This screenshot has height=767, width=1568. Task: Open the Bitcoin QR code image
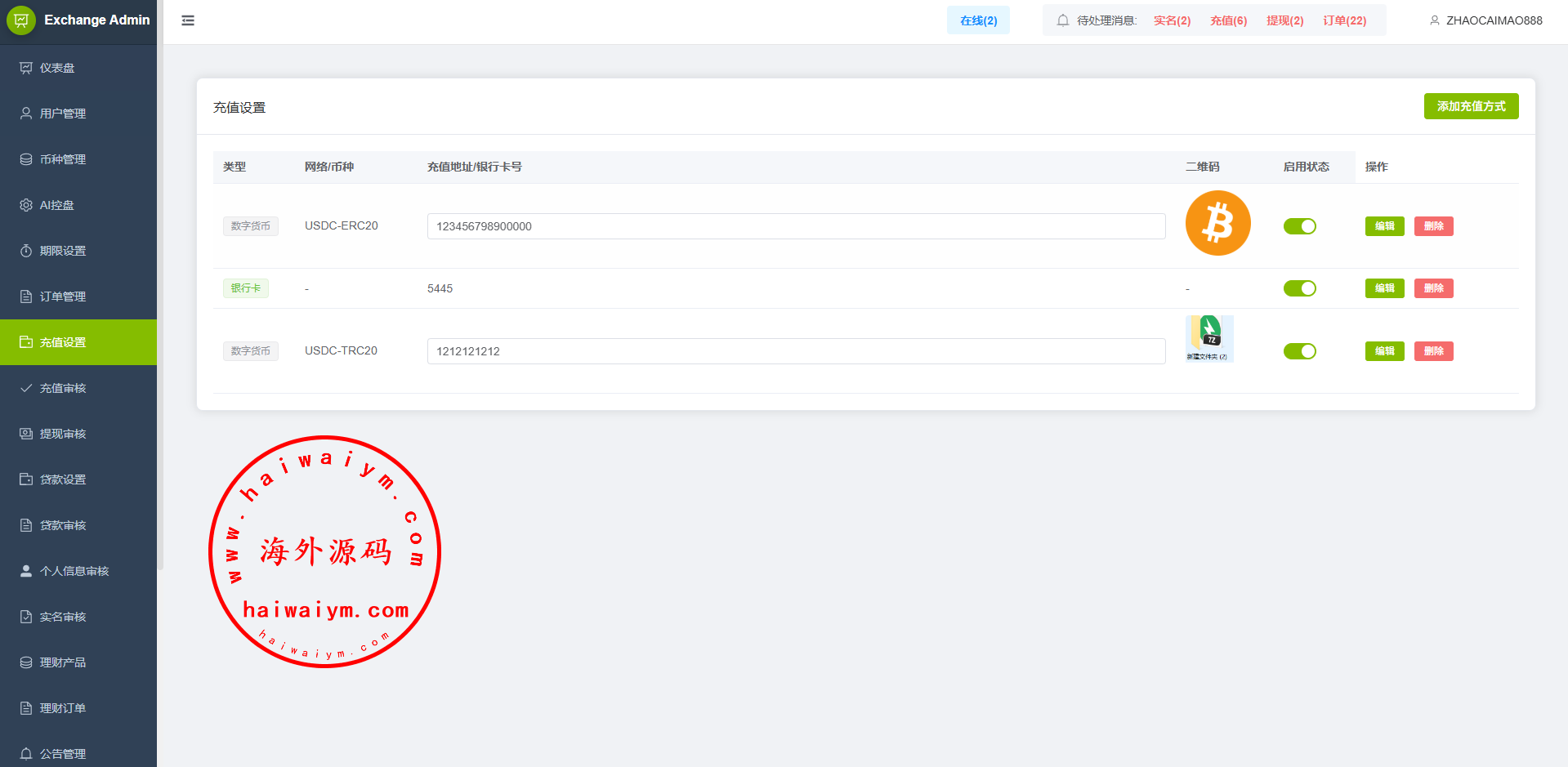tap(1217, 223)
